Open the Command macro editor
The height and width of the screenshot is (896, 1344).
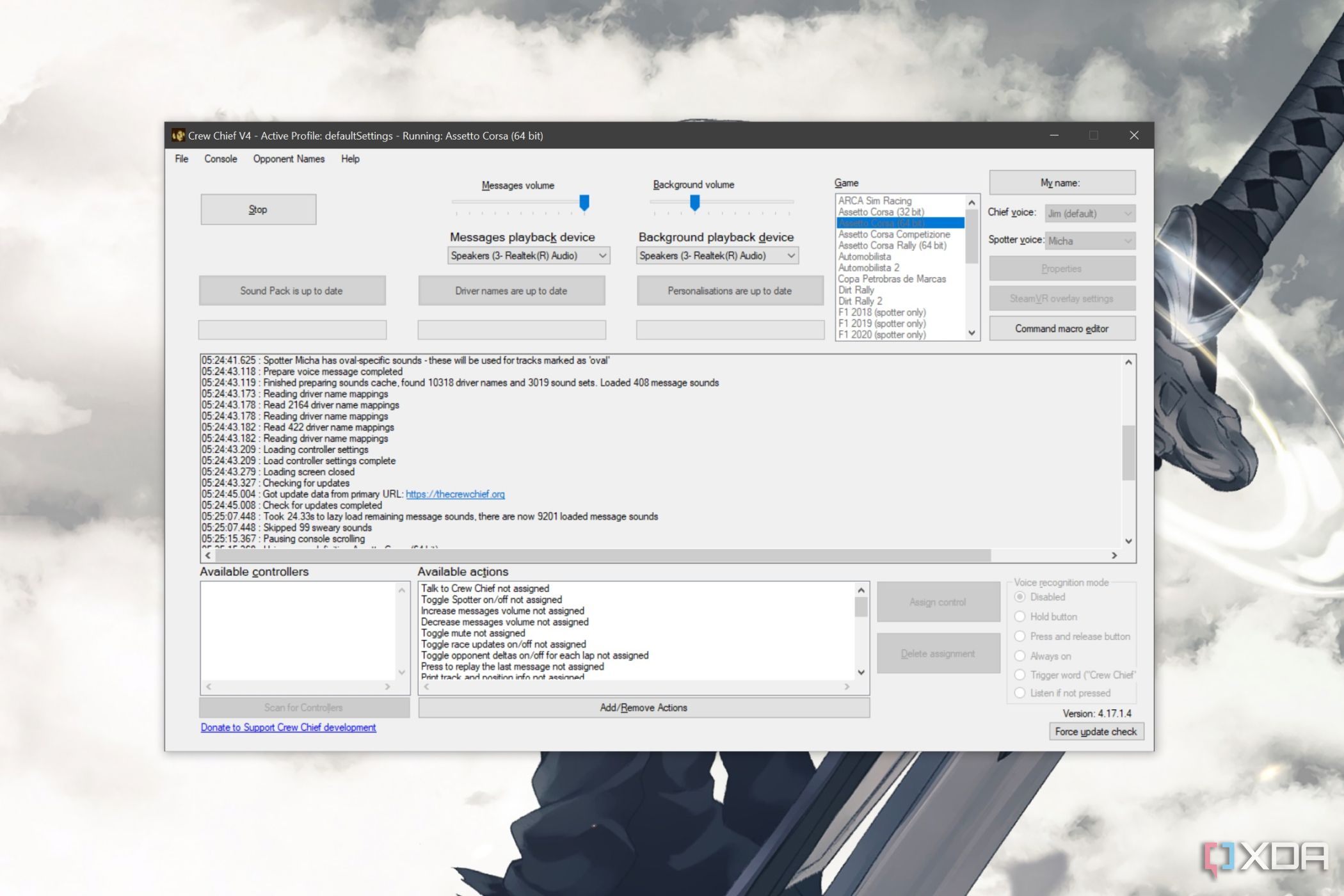[x=1061, y=328]
